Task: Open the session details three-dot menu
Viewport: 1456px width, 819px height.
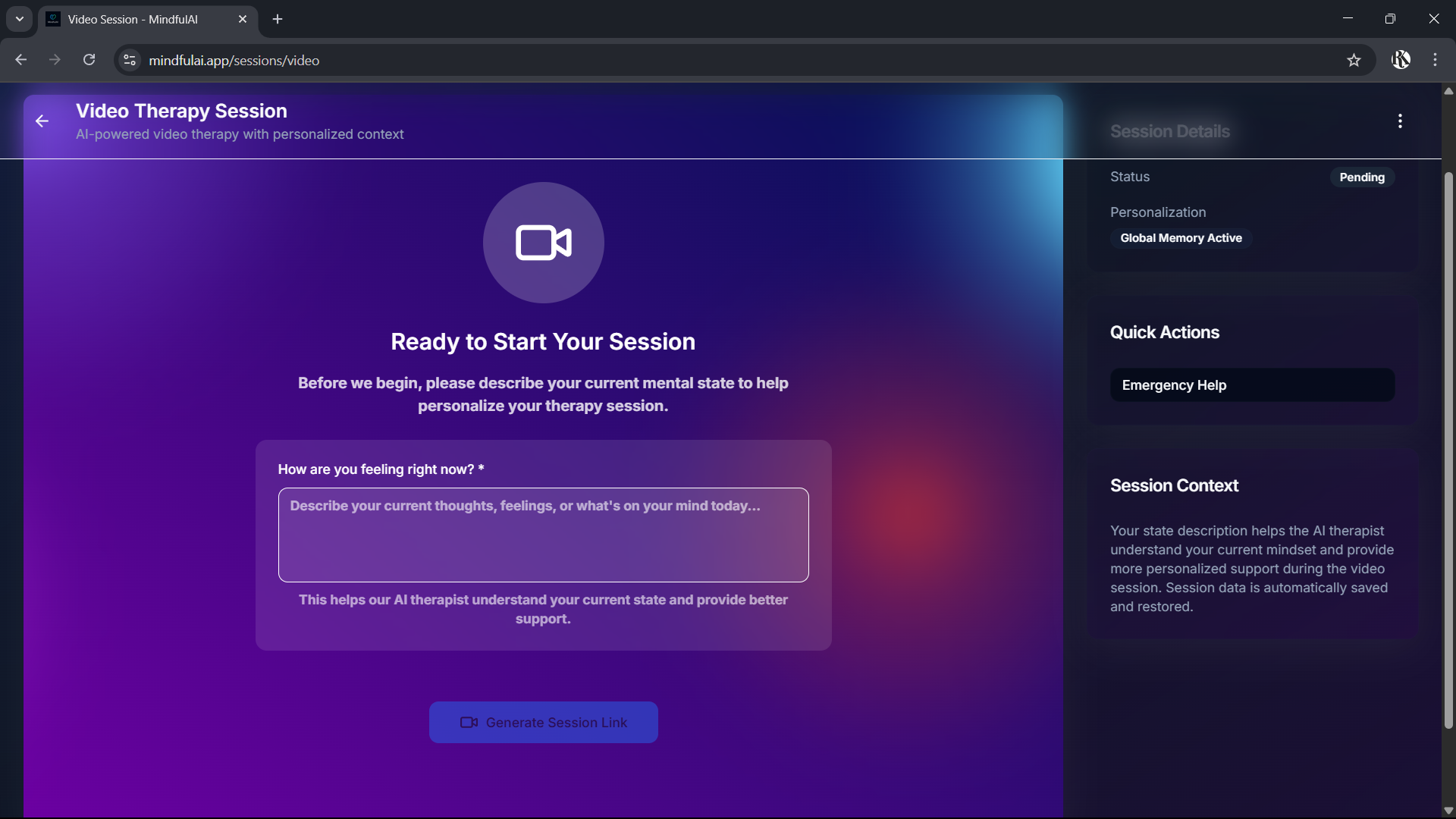Action: click(x=1400, y=121)
